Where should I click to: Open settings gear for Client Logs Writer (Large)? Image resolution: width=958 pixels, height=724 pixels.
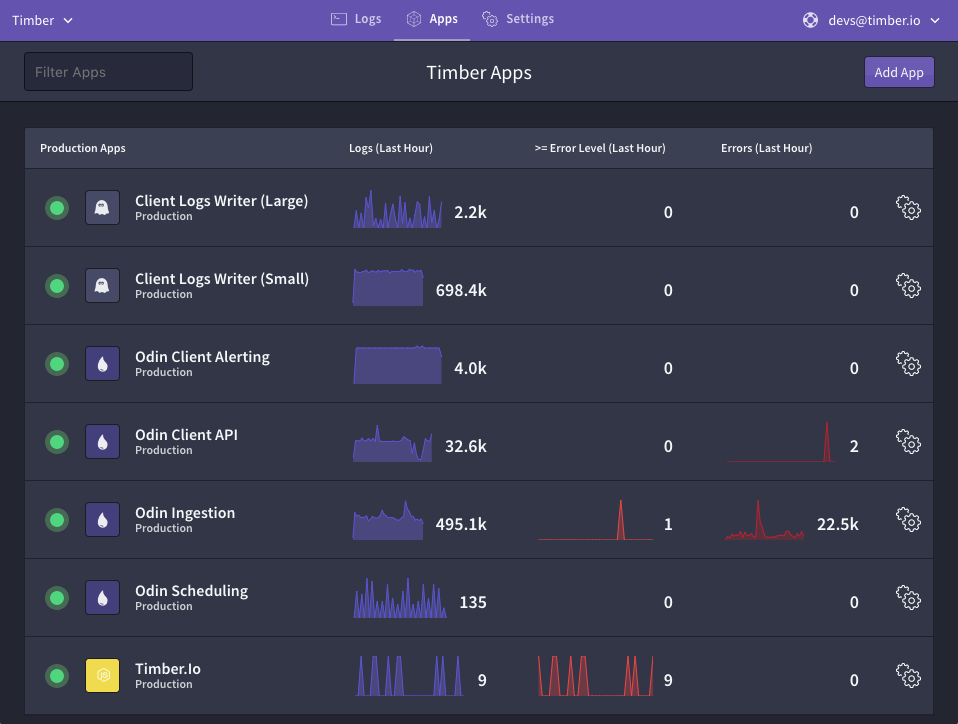click(x=908, y=208)
